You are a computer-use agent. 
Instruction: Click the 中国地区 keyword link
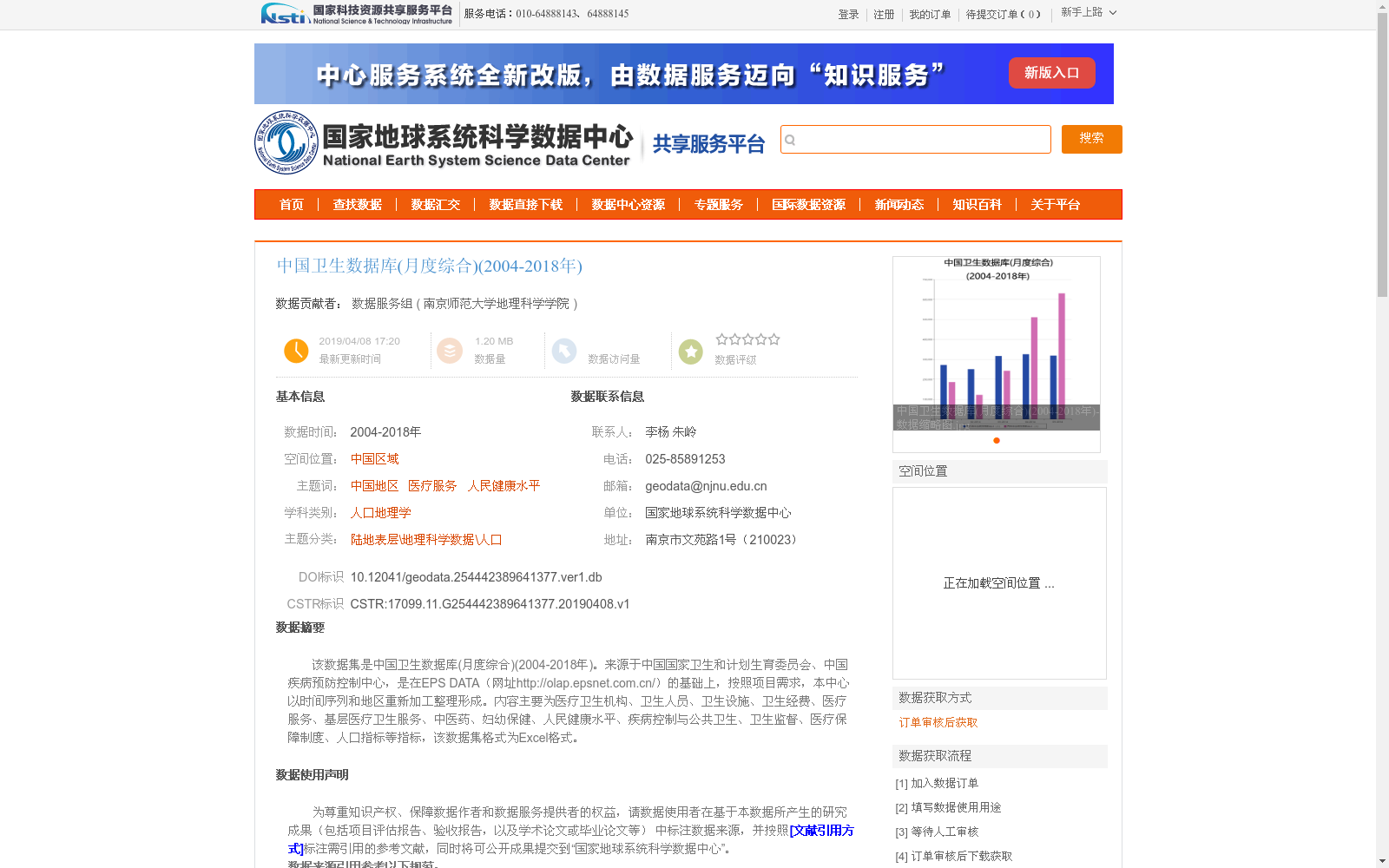tap(375, 486)
